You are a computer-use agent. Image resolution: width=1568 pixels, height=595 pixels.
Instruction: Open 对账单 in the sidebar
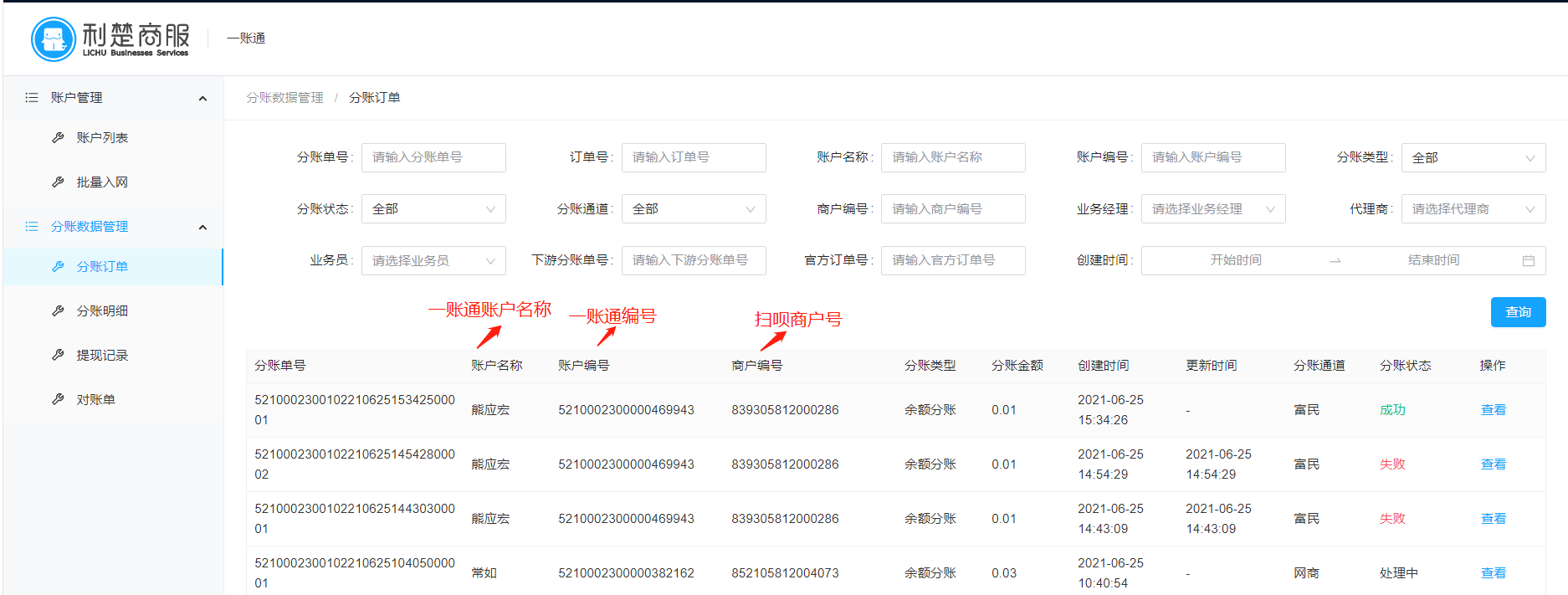(95, 400)
